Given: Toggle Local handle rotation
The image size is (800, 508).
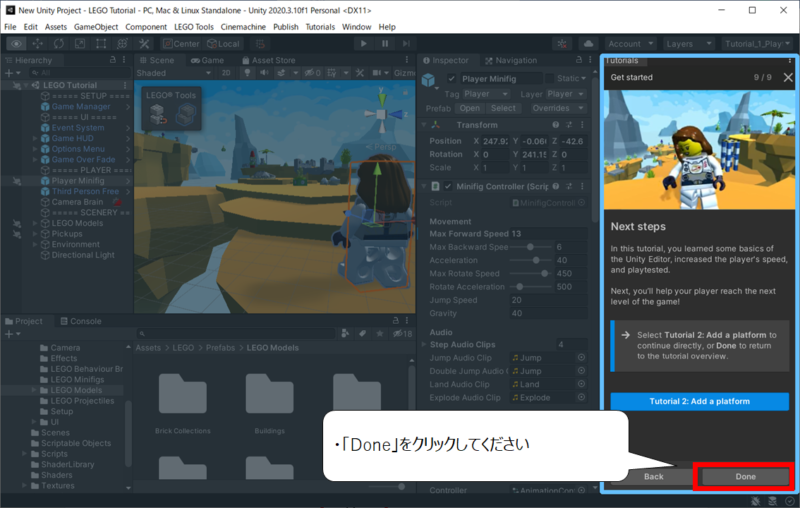Looking at the screenshot, I should tap(223, 44).
